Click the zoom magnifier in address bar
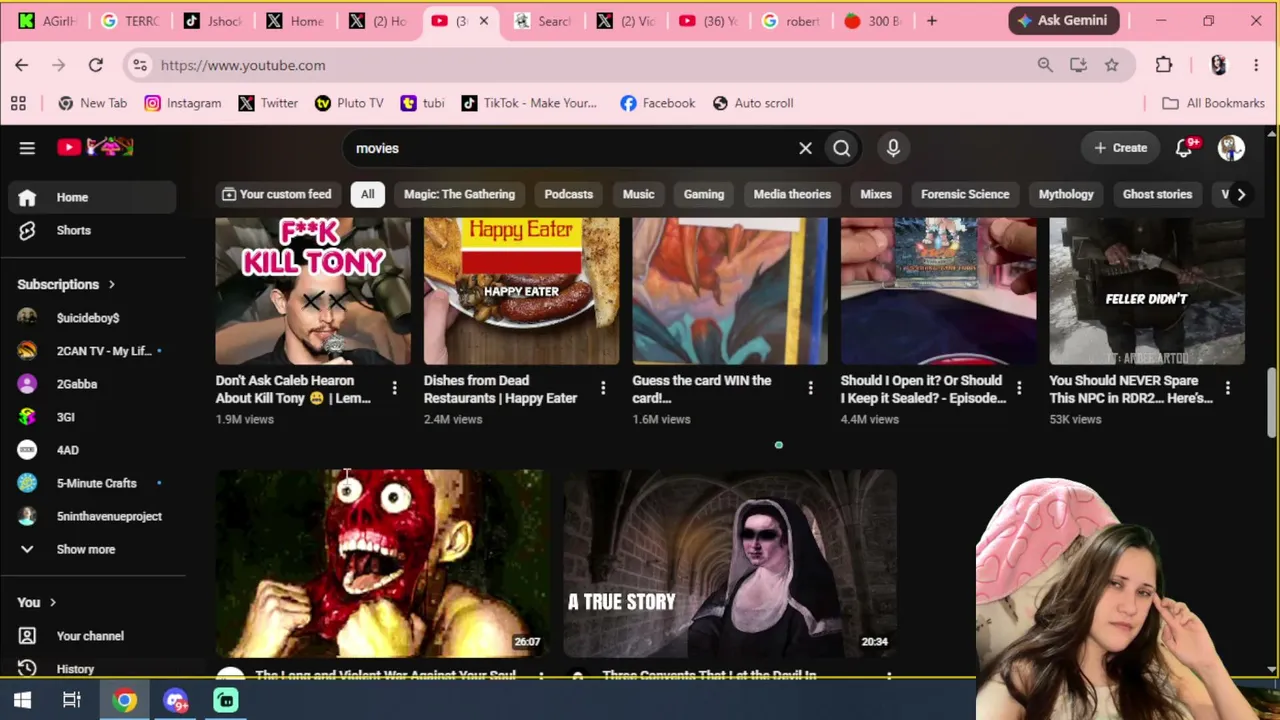1280x720 pixels. (x=1045, y=65)
